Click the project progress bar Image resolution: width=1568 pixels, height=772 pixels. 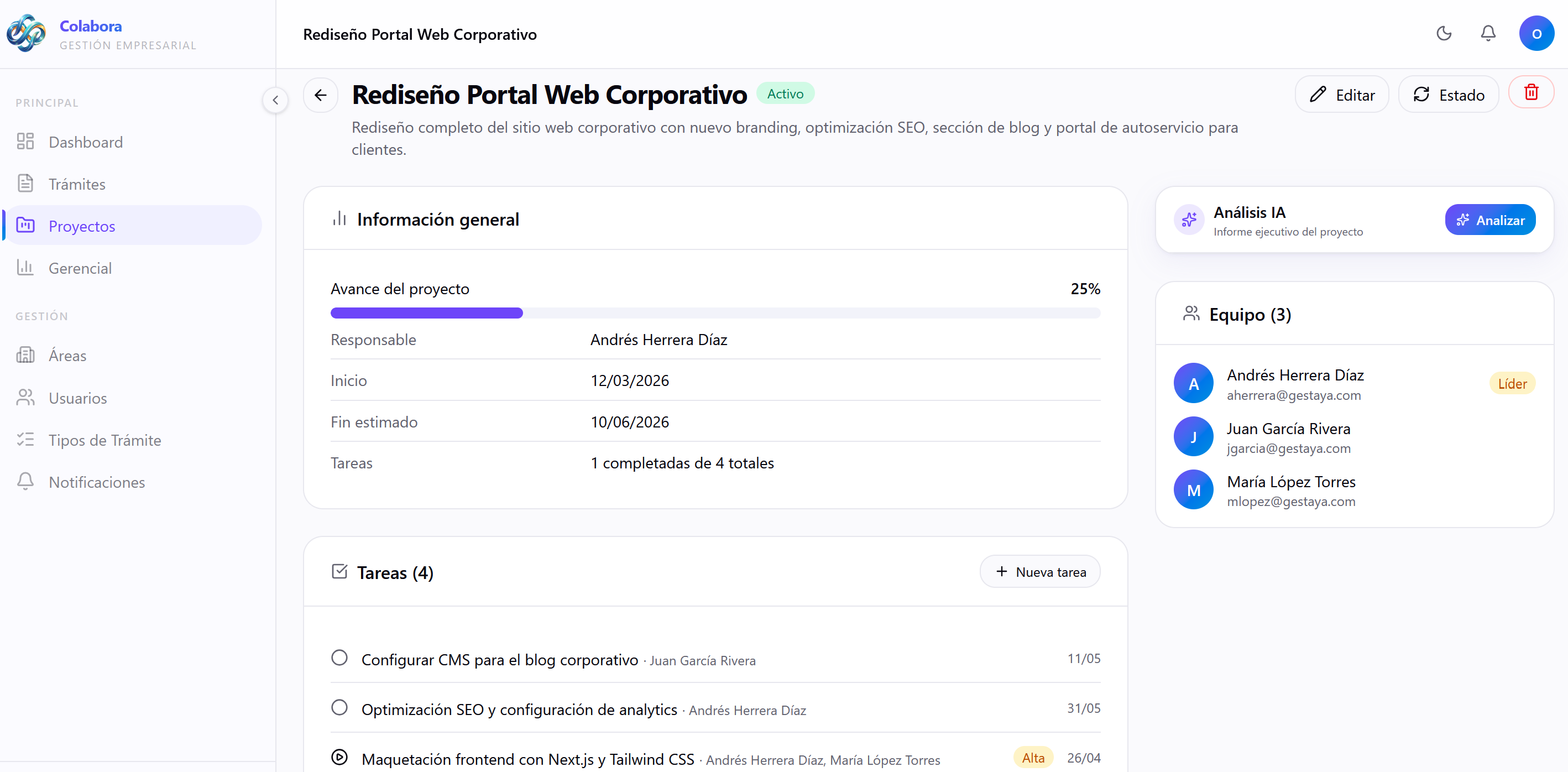[714, 313]
